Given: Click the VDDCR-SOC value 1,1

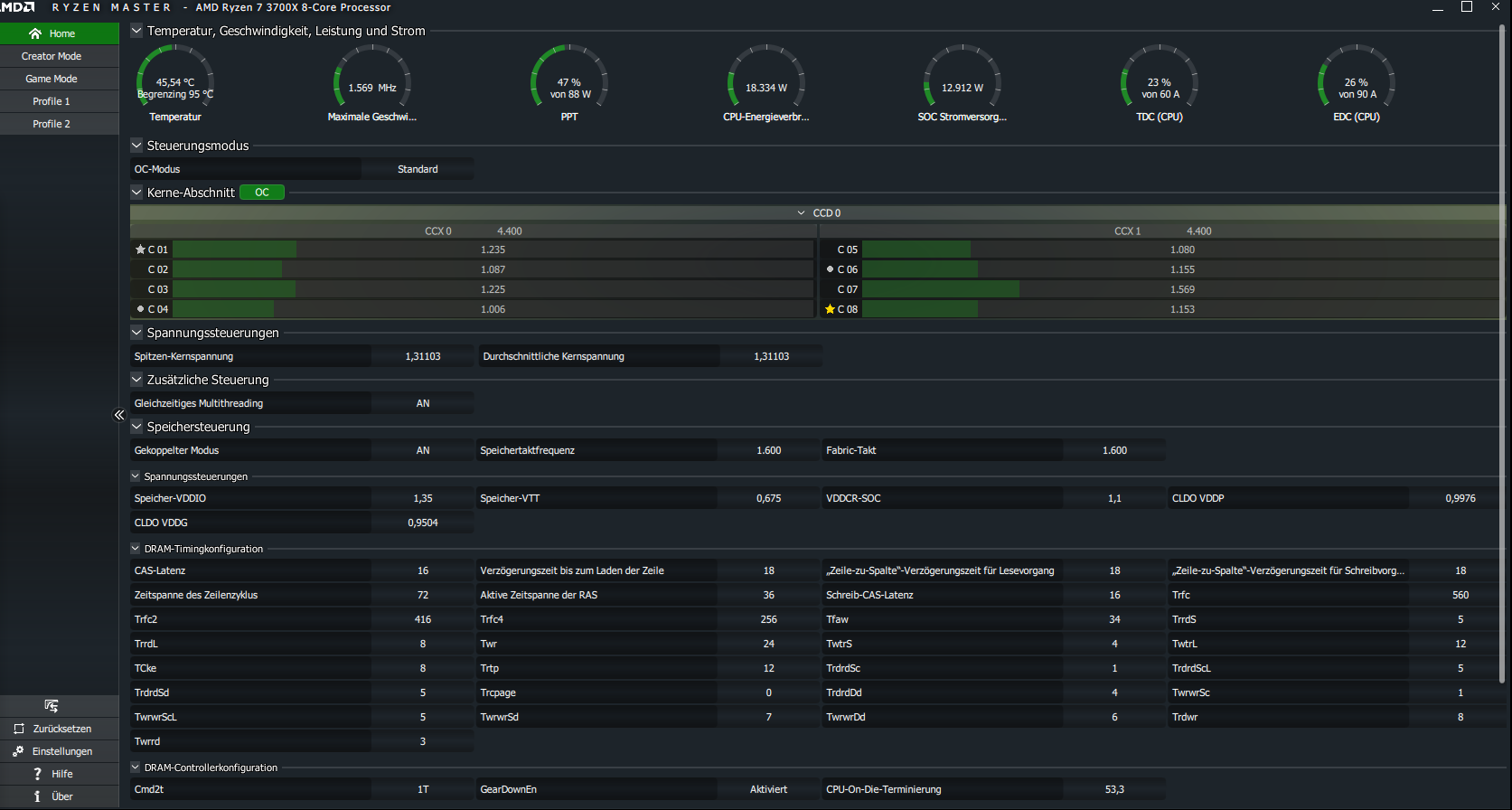Looking at the screenshot, I should (1114, 498).
